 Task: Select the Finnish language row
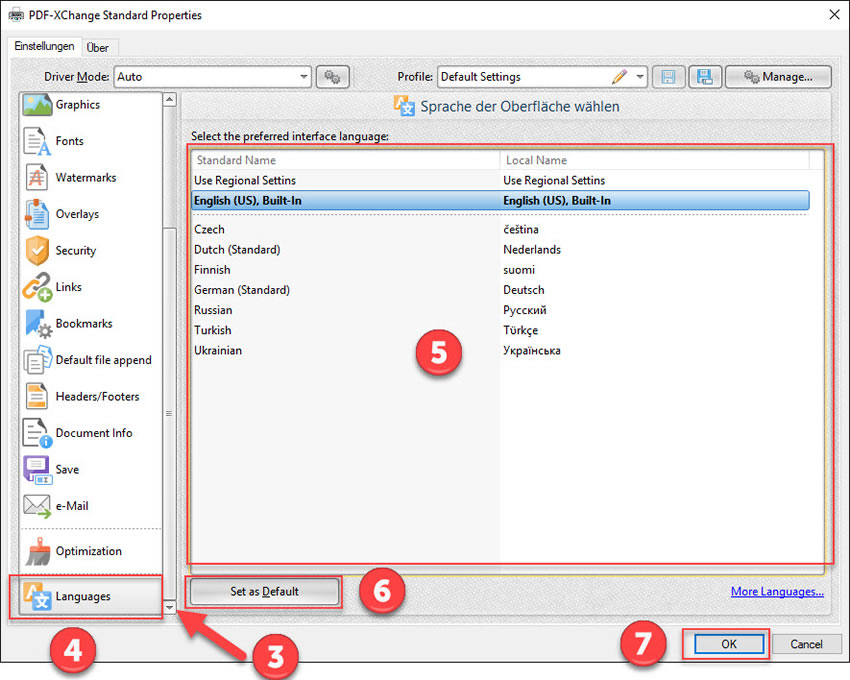click(501, 270)
